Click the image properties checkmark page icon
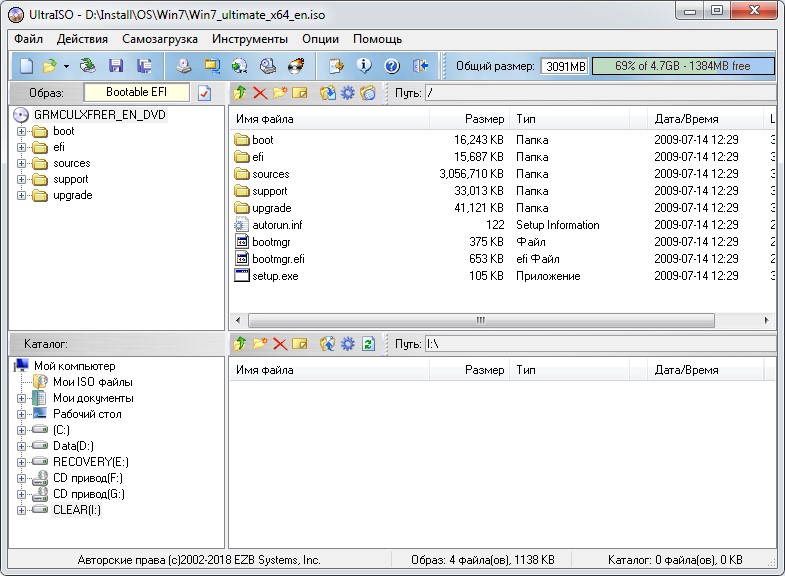 pos(204,93)
